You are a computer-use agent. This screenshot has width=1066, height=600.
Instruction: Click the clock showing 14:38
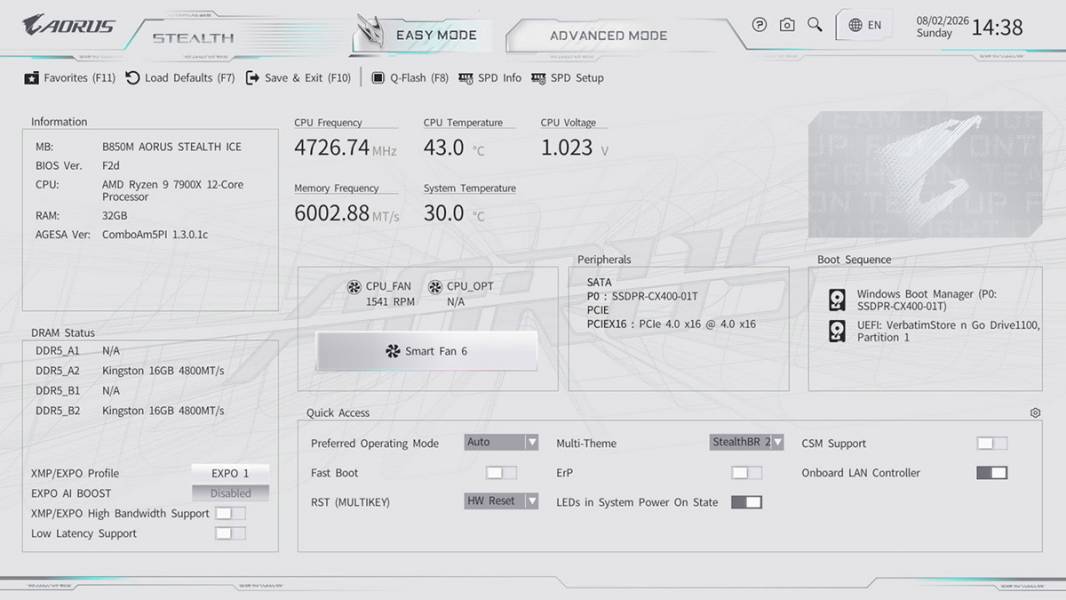click(997, 27)
